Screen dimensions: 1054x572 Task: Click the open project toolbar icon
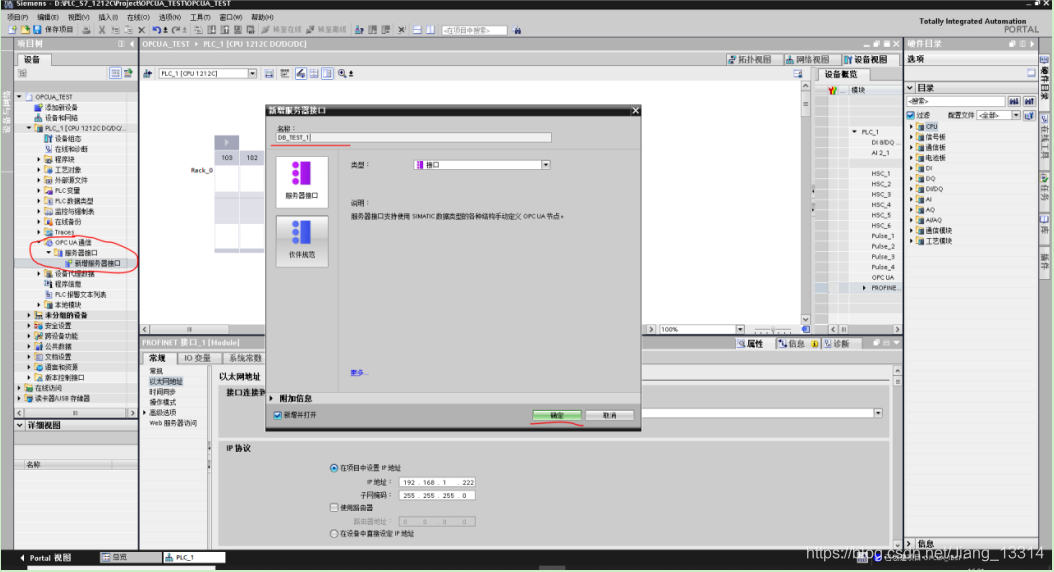tap(25, 30)
